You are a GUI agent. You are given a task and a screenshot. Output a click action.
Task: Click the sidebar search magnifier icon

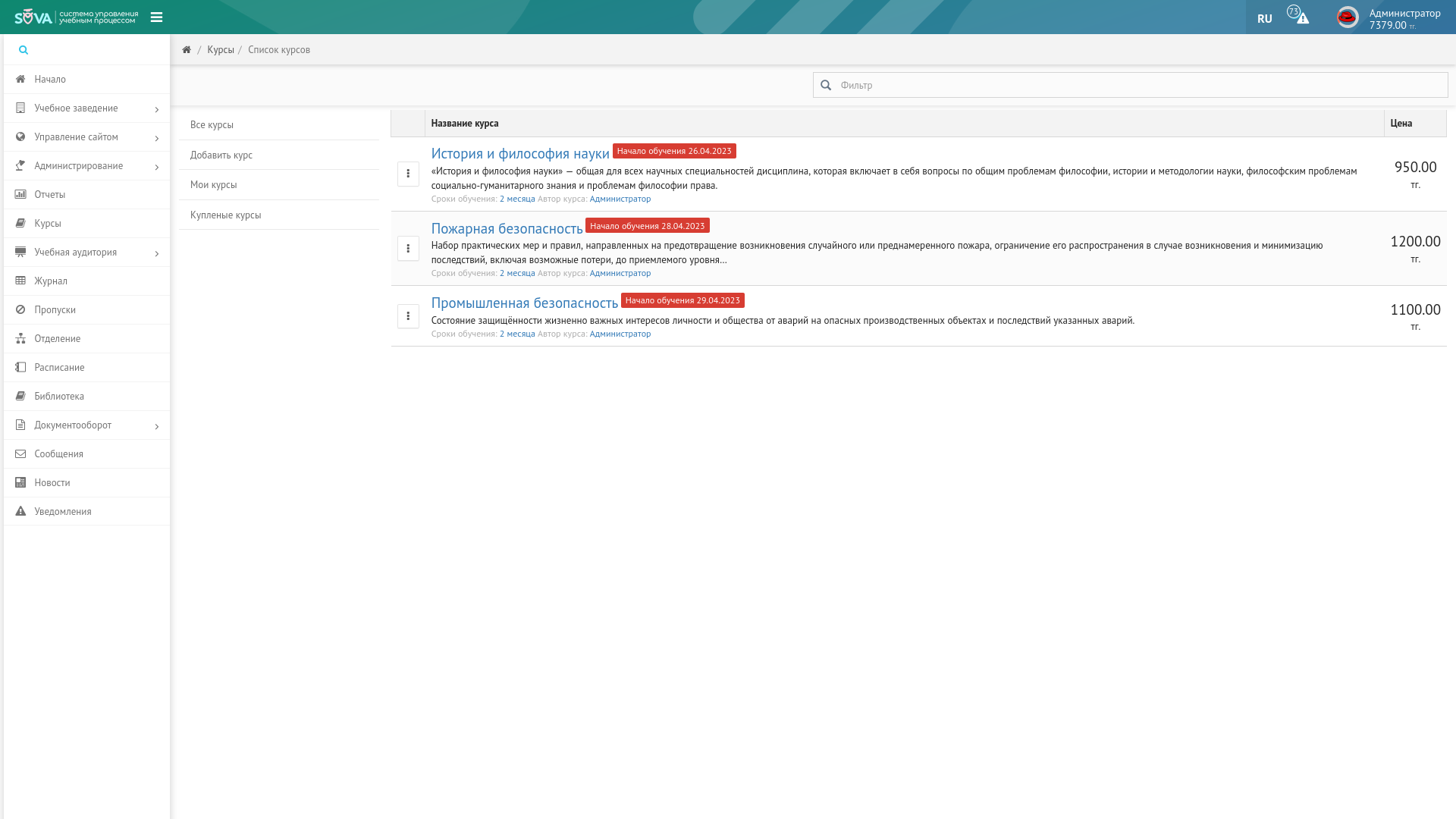(x=24, y=50)
